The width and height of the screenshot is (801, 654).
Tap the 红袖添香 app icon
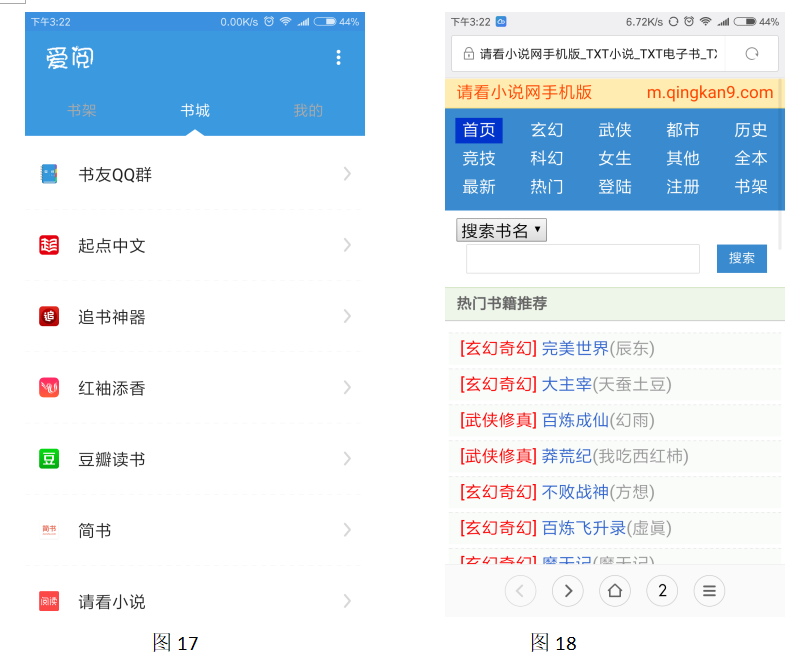(49, 387)
